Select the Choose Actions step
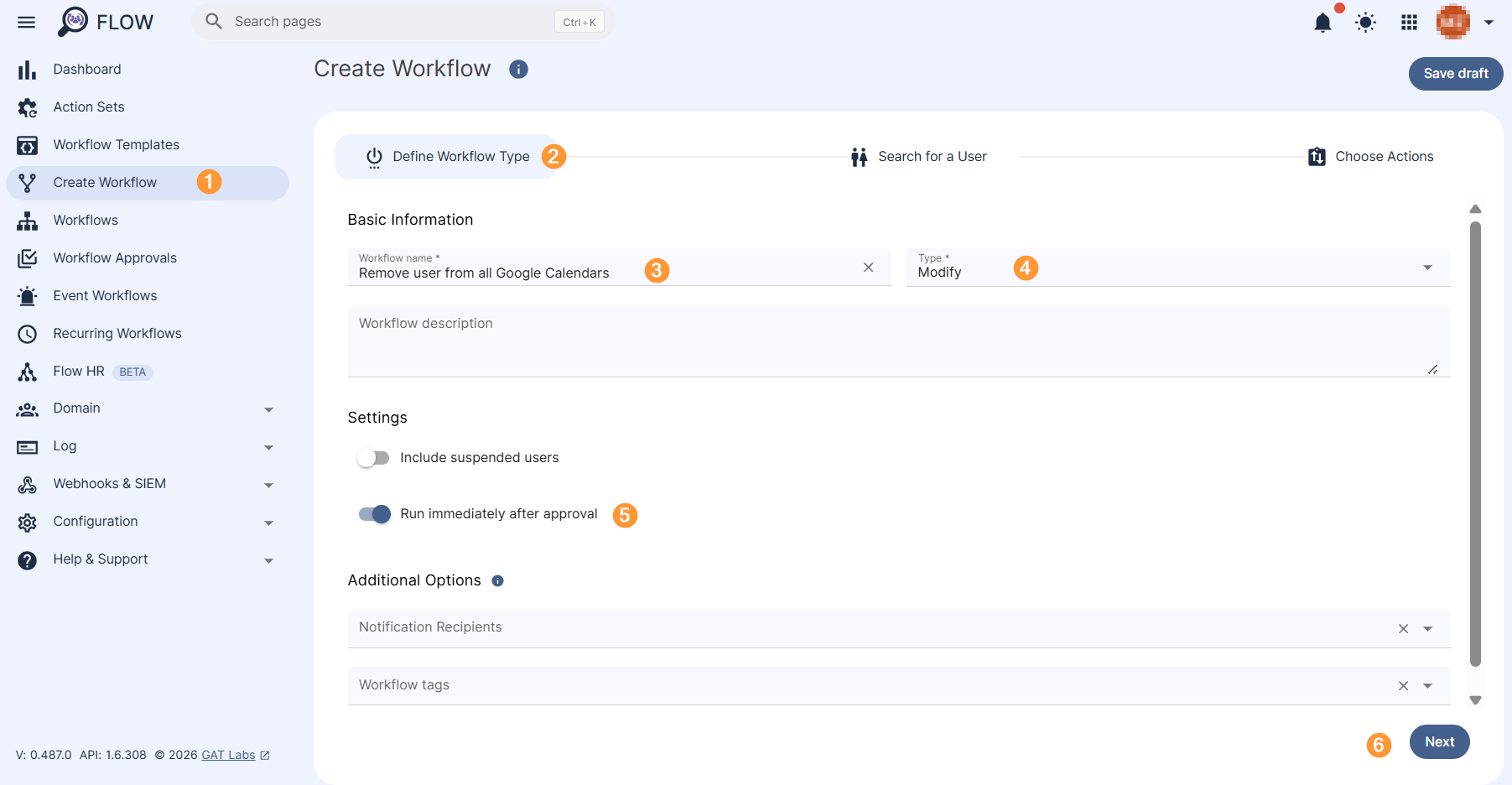Image resolution: width=1512 pixels, height=785 pixels. pyautogui.click(x=1370, y=157)
